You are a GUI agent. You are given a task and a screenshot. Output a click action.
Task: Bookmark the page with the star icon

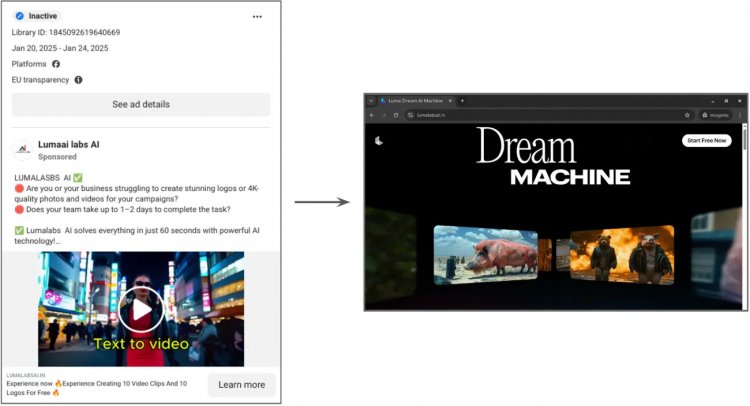[x=687, y=115]
